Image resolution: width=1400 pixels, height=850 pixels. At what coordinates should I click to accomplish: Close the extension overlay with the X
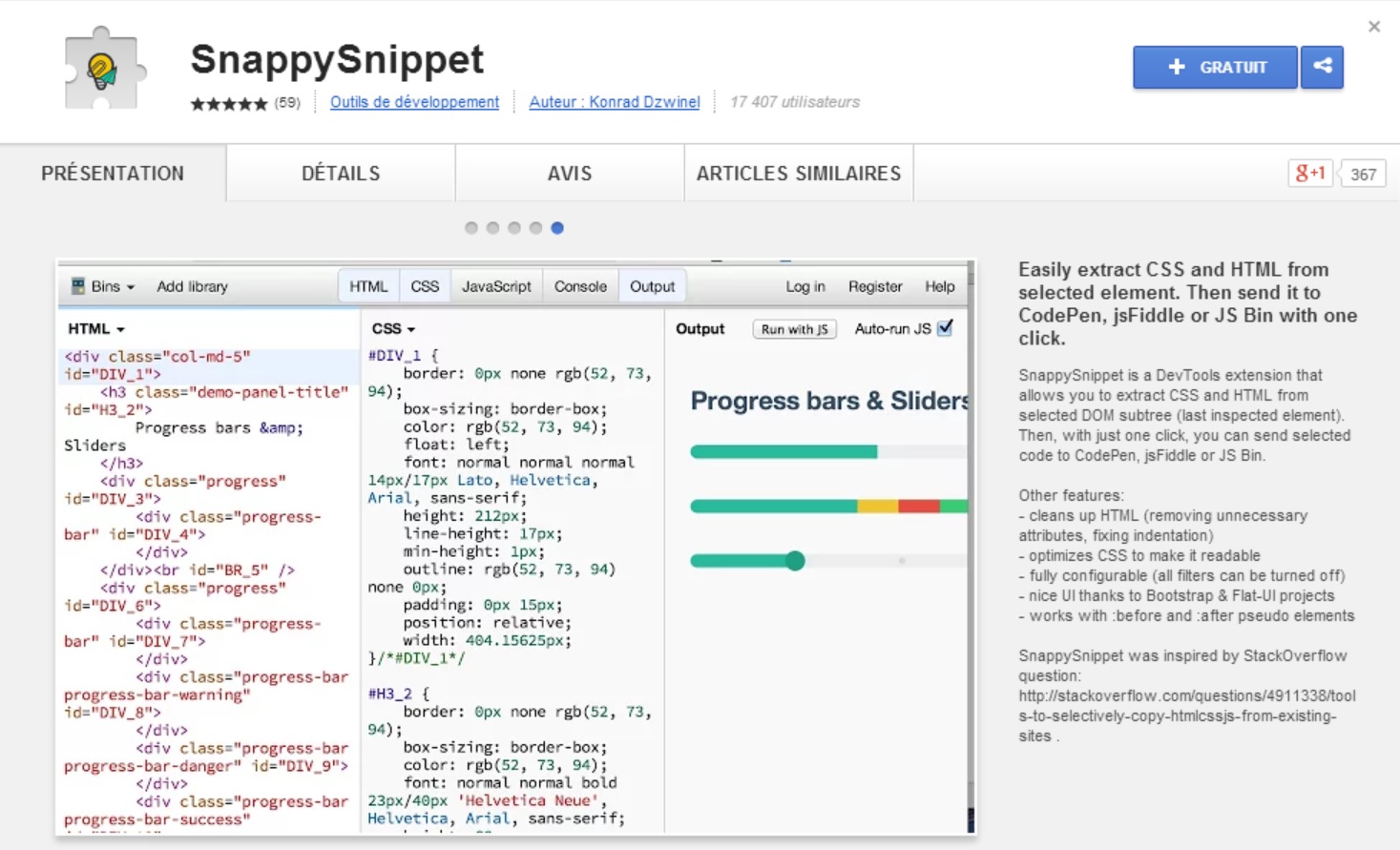tap(1374, 27)
